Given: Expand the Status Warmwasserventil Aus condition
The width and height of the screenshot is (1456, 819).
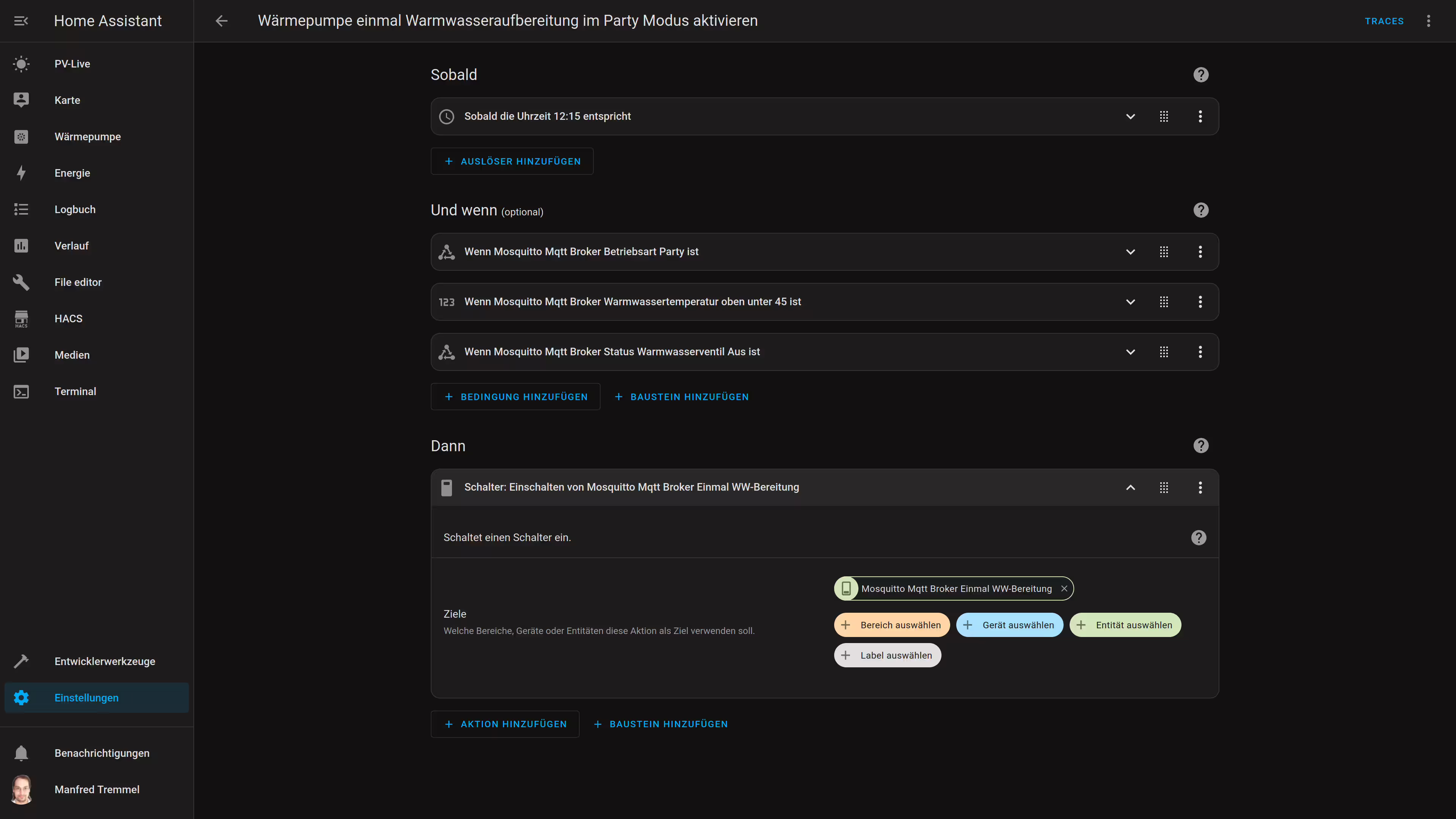Looking at the screenshot, I should [1130, 352].
